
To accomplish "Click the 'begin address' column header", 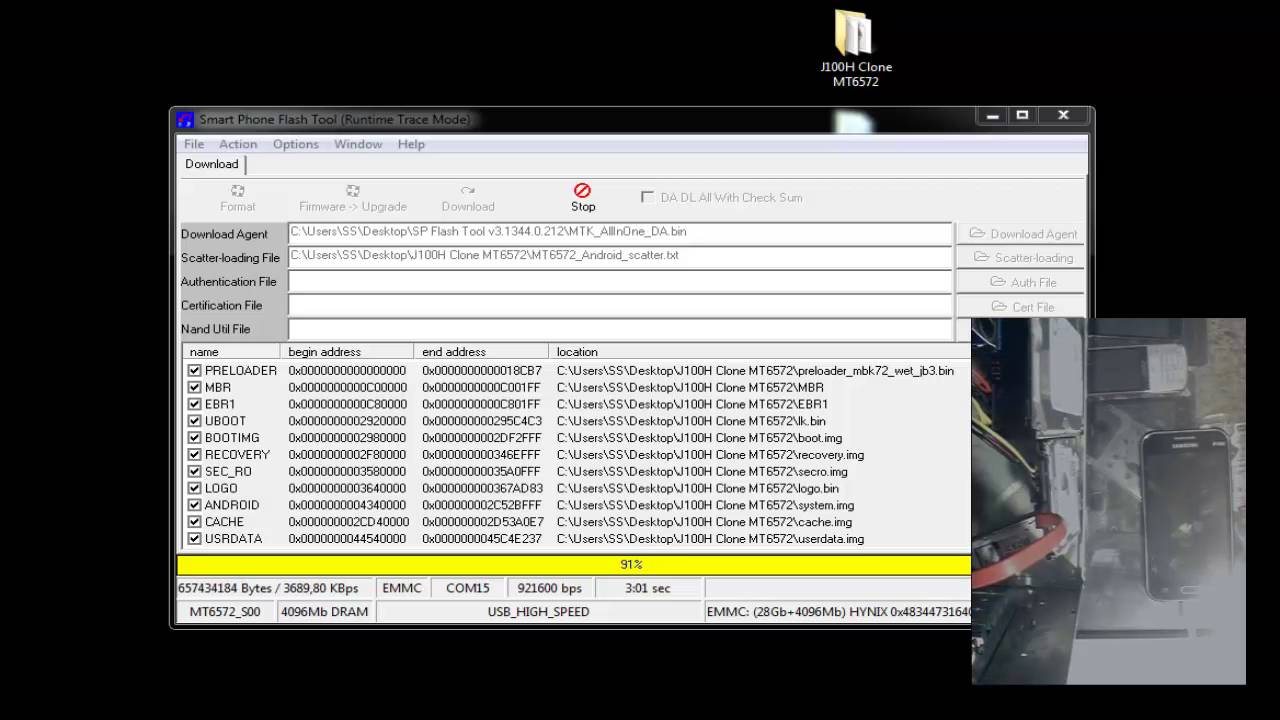I will [347, 352].
